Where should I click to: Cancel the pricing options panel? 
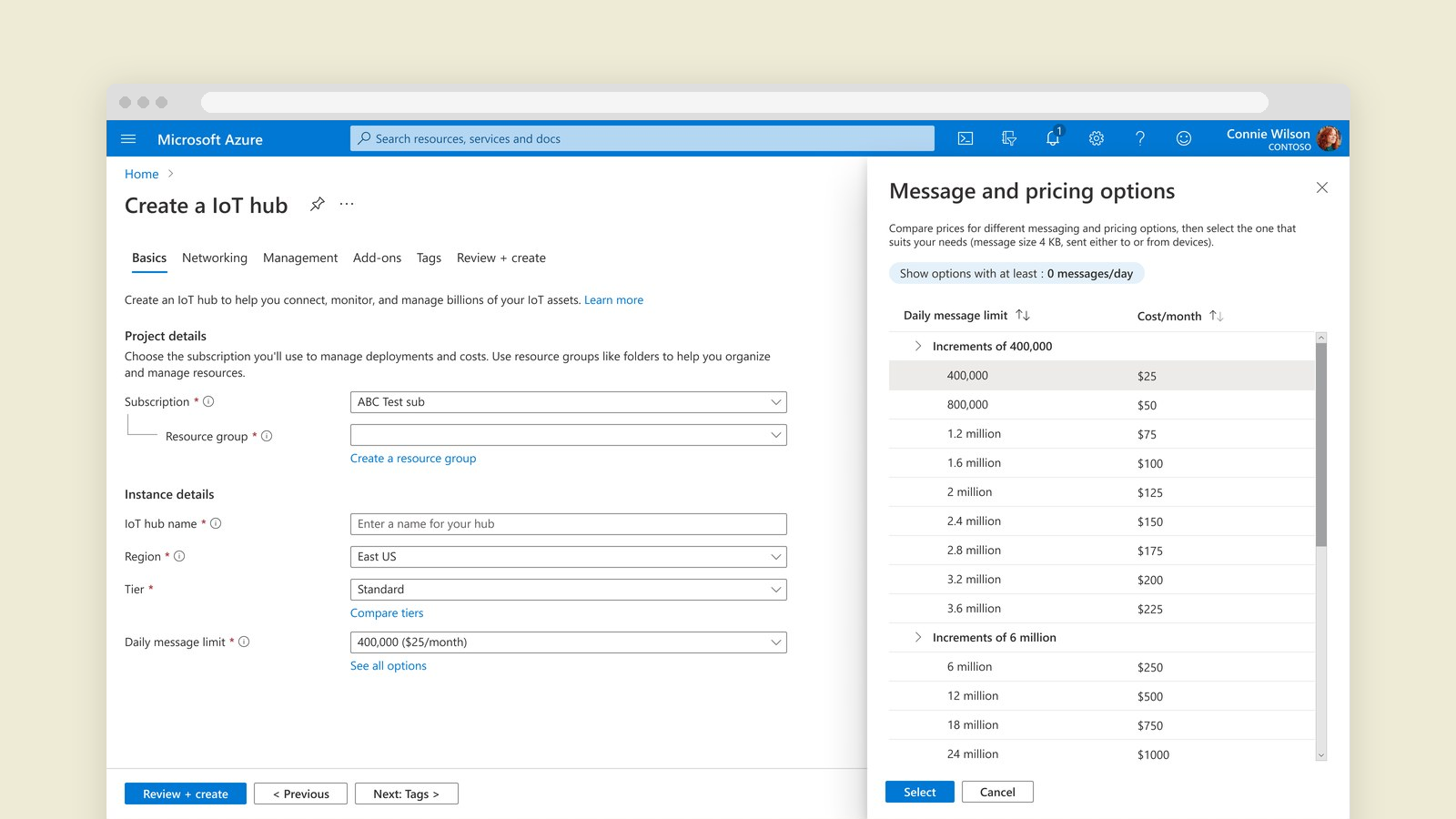(997, 792)
